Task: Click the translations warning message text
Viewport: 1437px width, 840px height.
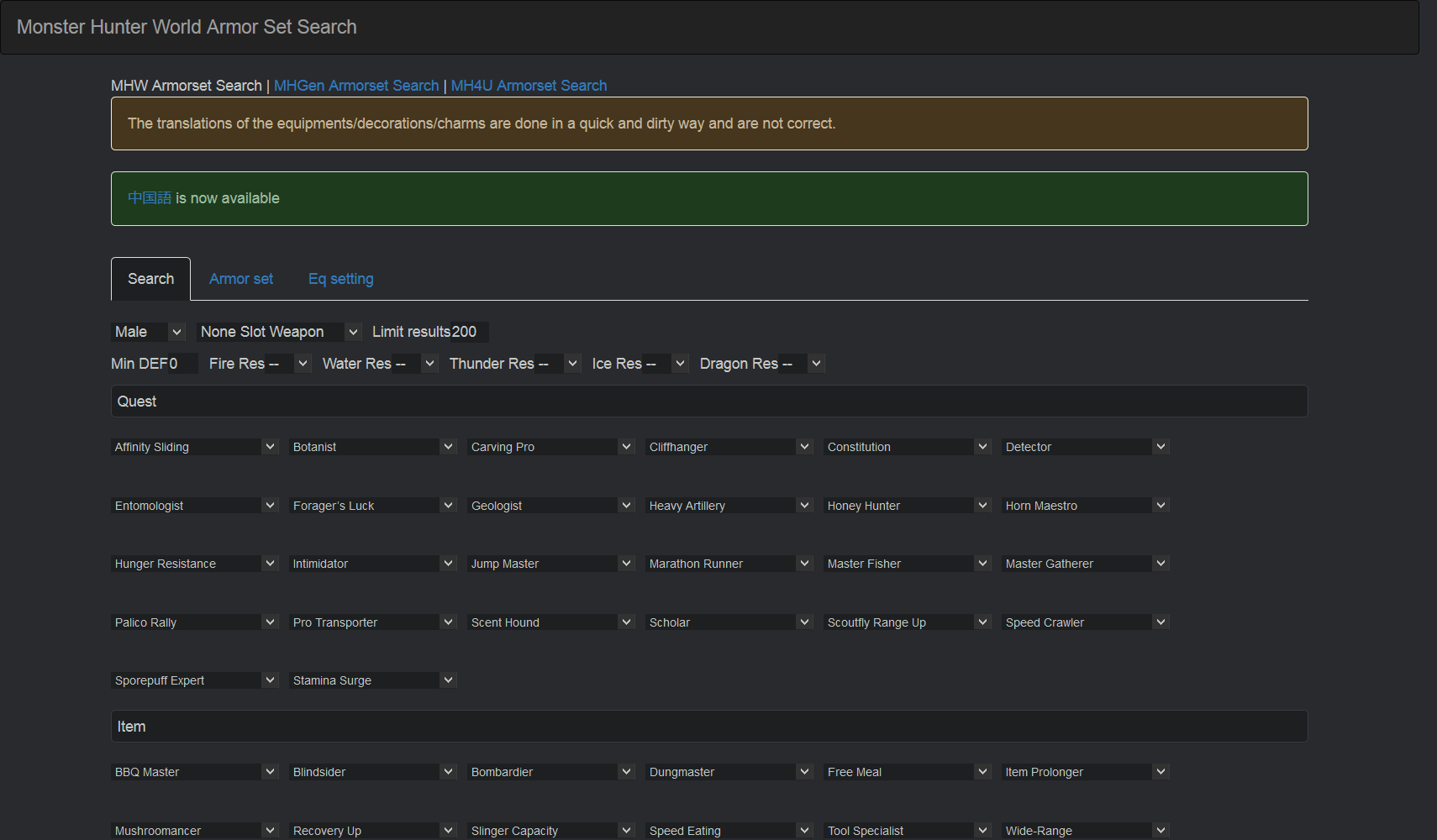Action: pos(482,123)
